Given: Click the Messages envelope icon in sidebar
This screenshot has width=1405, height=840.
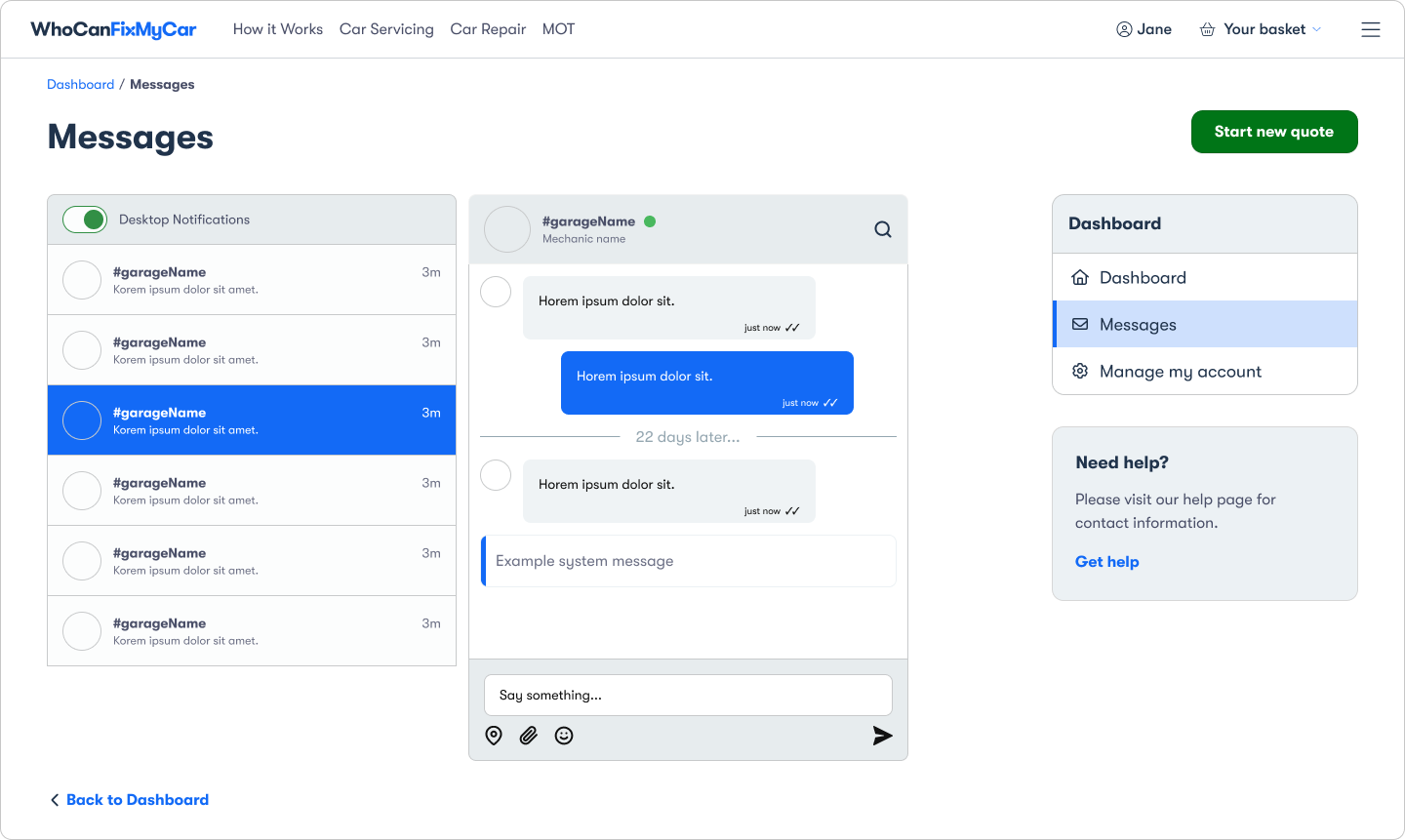Looking at the screenshot, I should [1080, 324].
